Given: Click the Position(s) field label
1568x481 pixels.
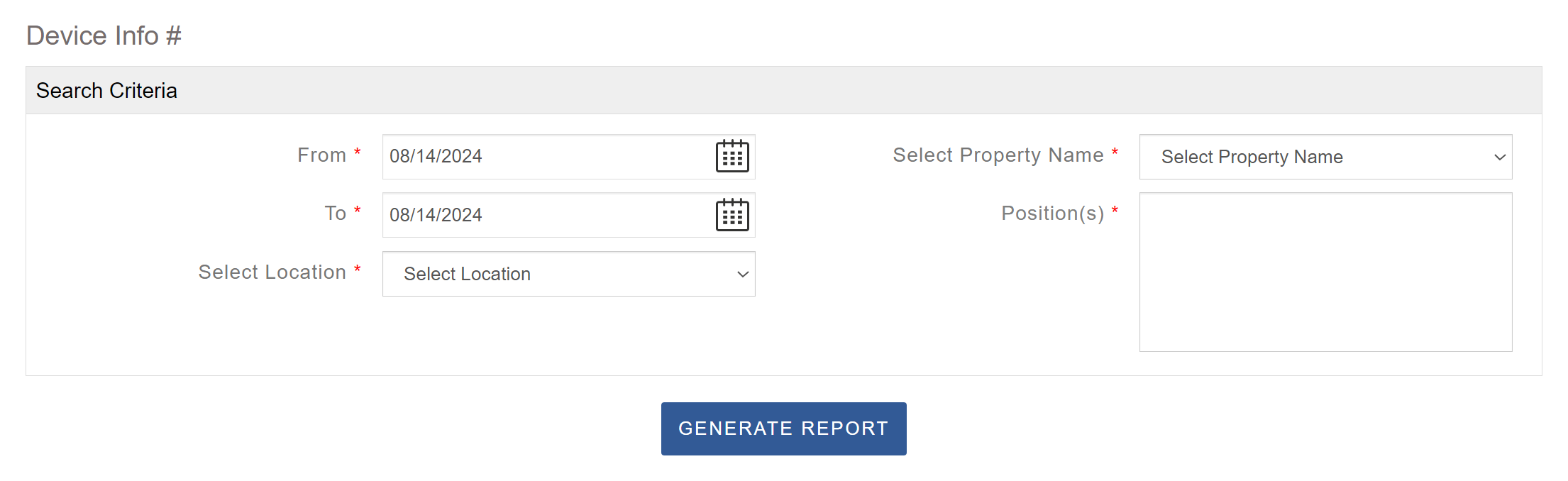Looking at the screenshot, I should 1052,214.
